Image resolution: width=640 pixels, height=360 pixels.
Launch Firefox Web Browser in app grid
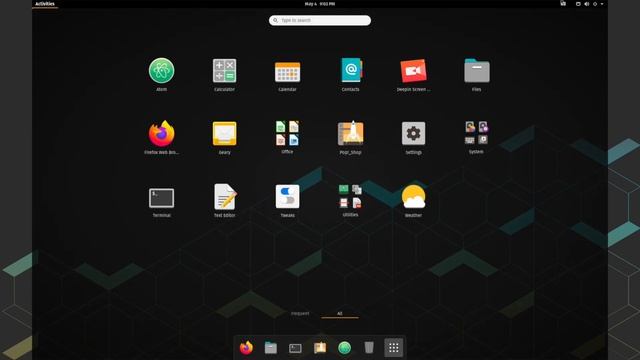pos(162,133)
